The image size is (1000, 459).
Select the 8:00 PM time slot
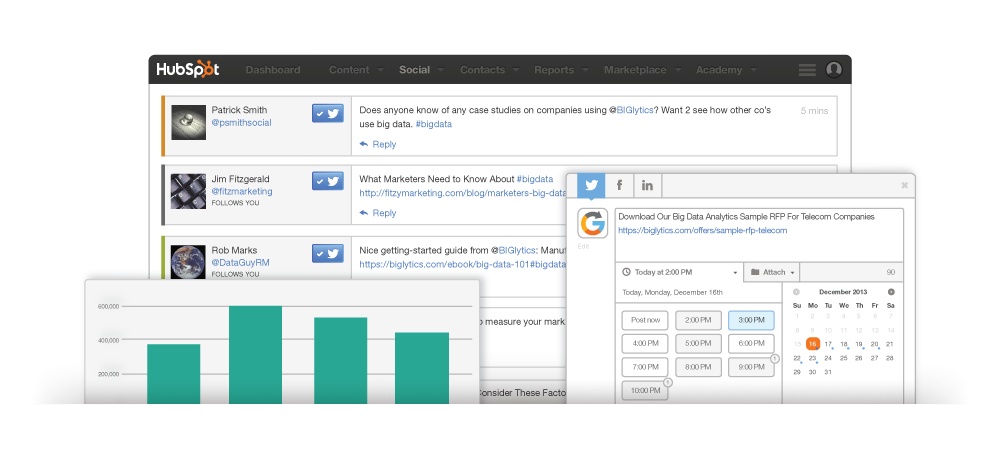(698, 367)
